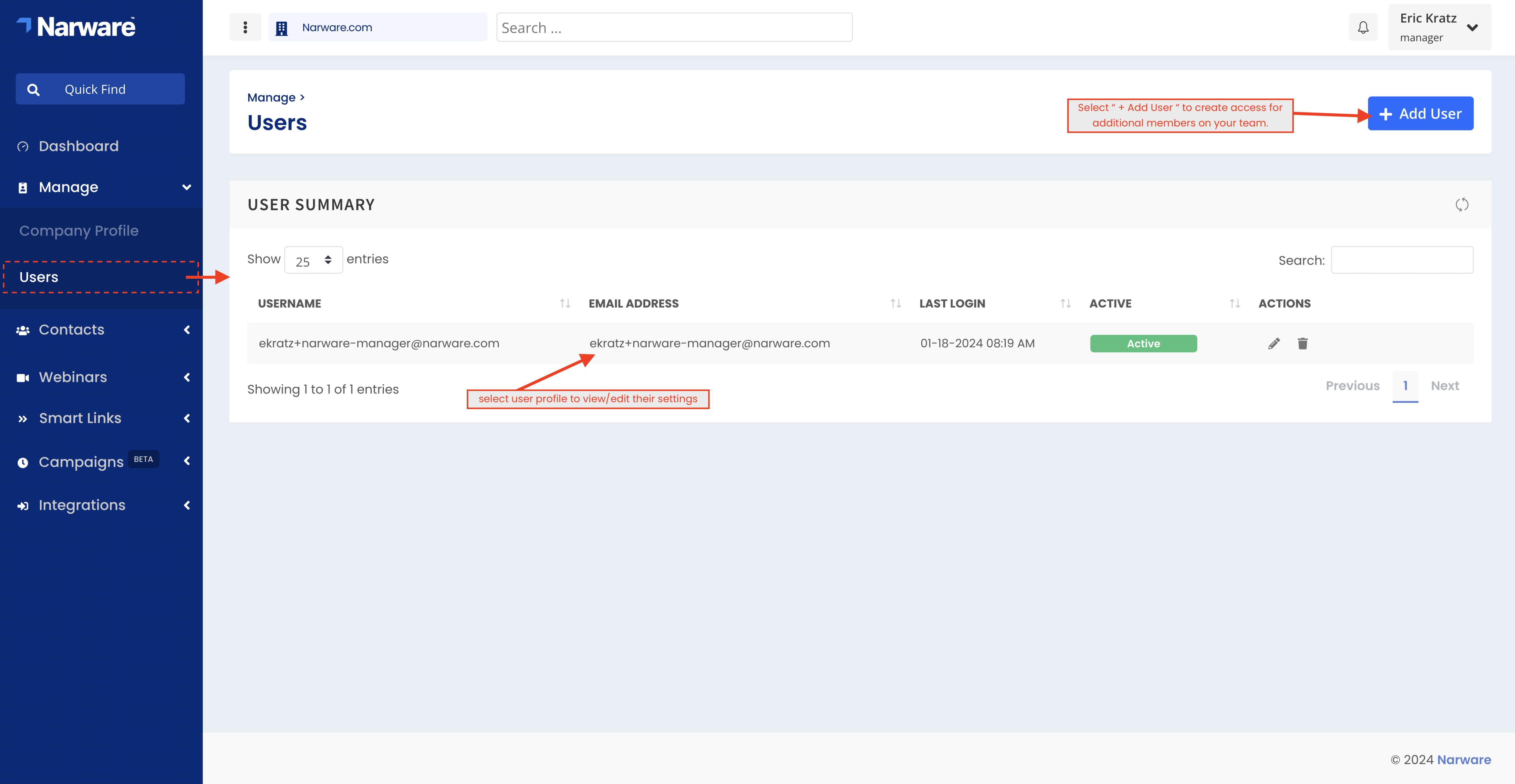The width and height of the screenshot is (1515, 784).
Task: Click the Campaigns clock icon
Action: 23,463
